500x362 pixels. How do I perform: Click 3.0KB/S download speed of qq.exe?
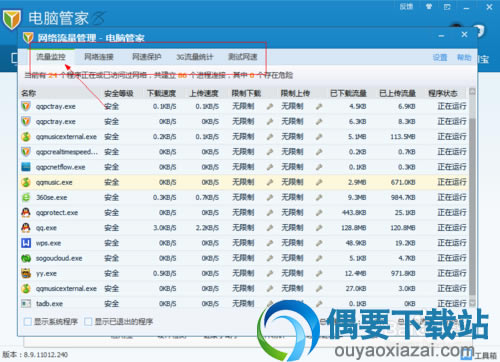pyautogui.click(x=165, y=228)
